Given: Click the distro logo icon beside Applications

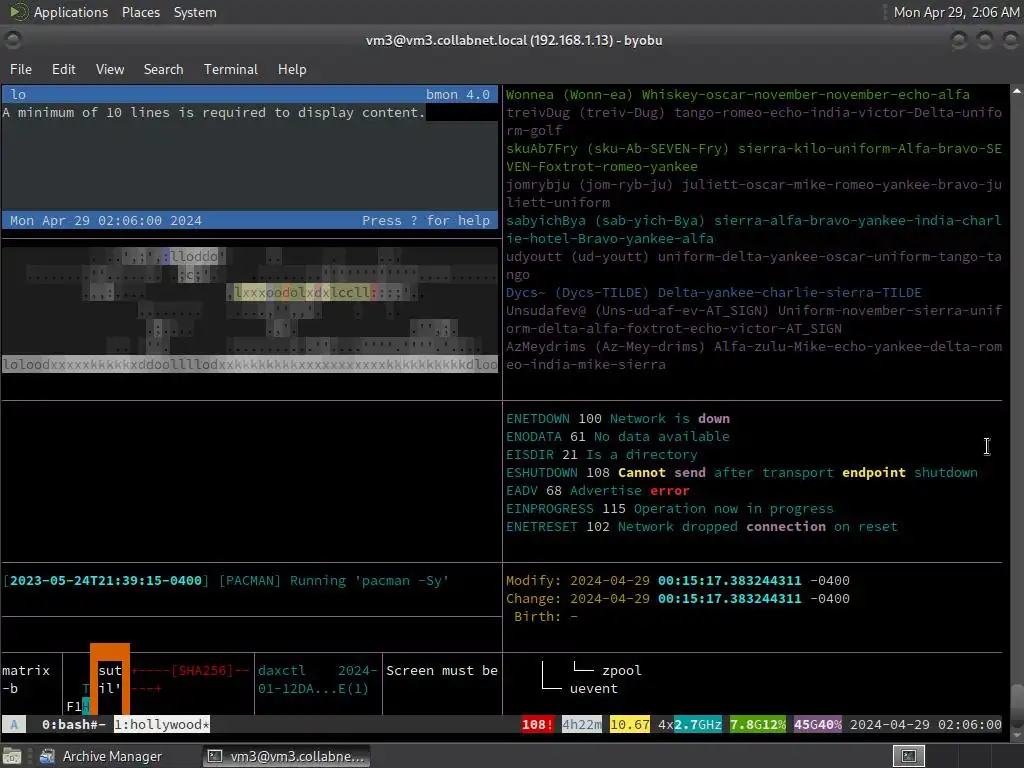Looking at the screenshot, I should point(18,12).
